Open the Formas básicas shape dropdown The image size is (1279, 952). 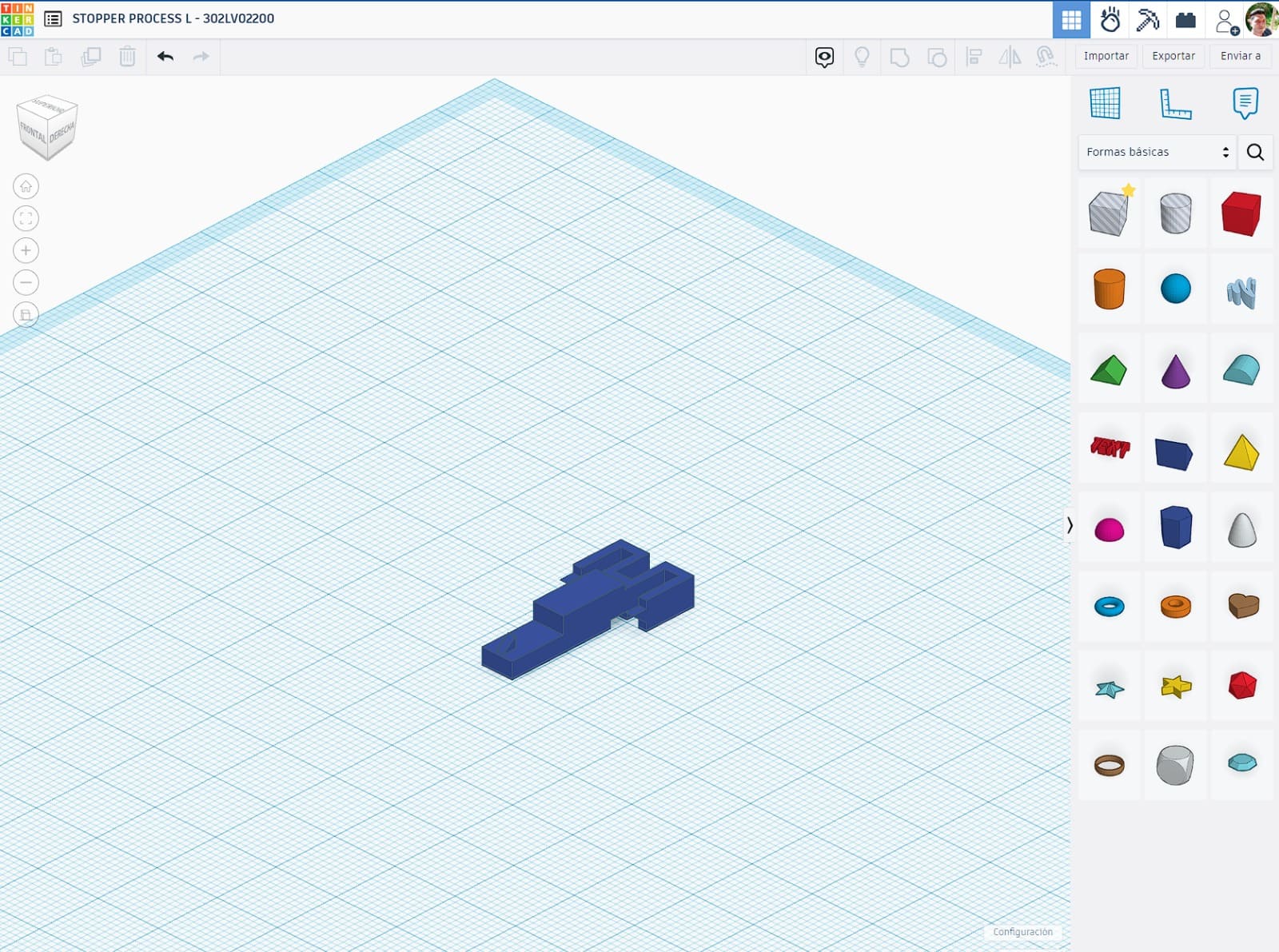[1157, 152]
